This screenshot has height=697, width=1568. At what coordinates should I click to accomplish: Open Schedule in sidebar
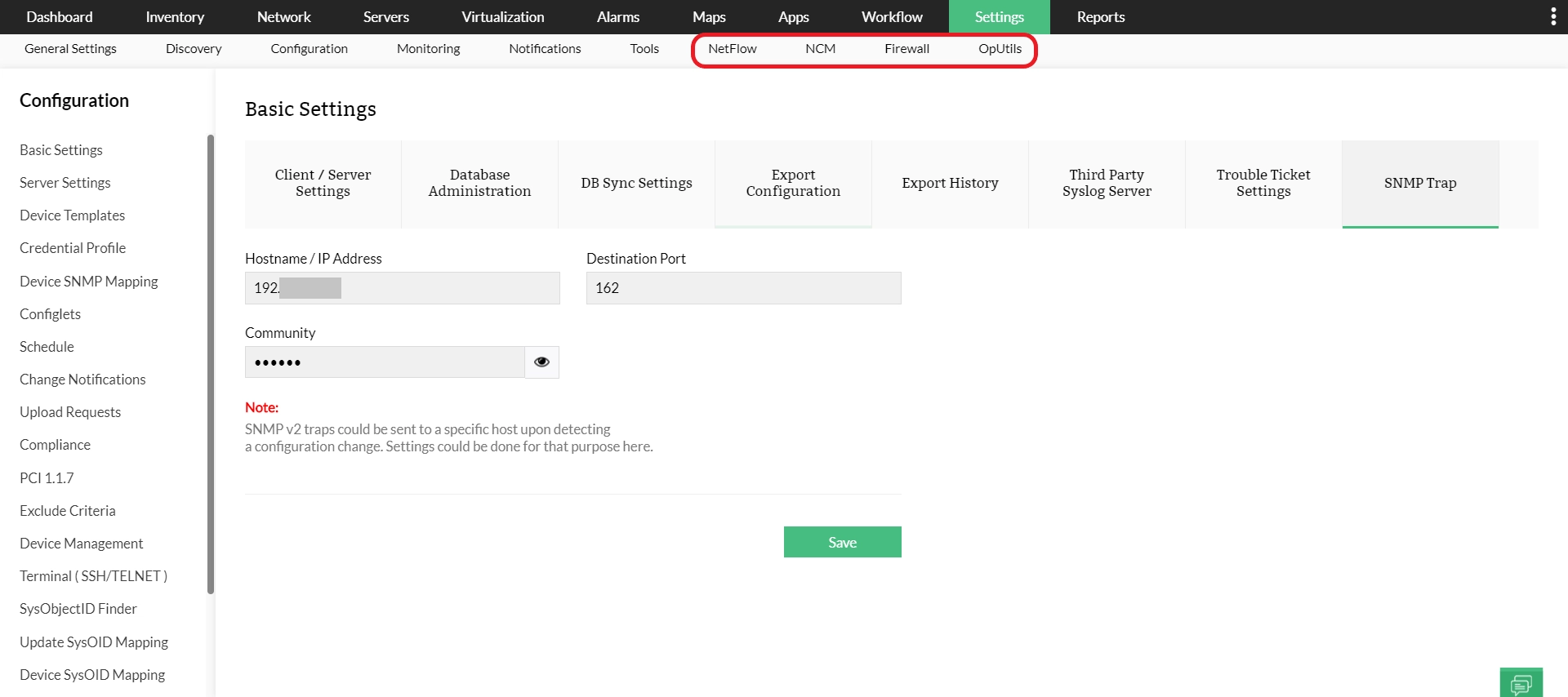tap(47, 347)
